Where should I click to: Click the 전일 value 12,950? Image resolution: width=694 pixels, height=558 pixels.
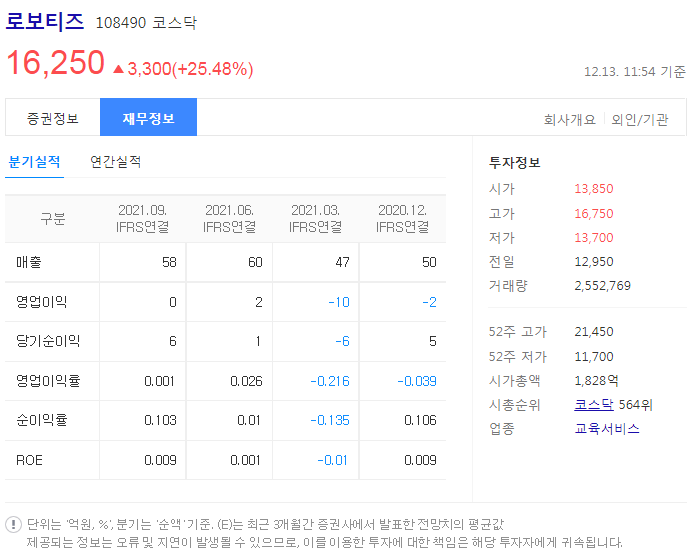(594, 262)
